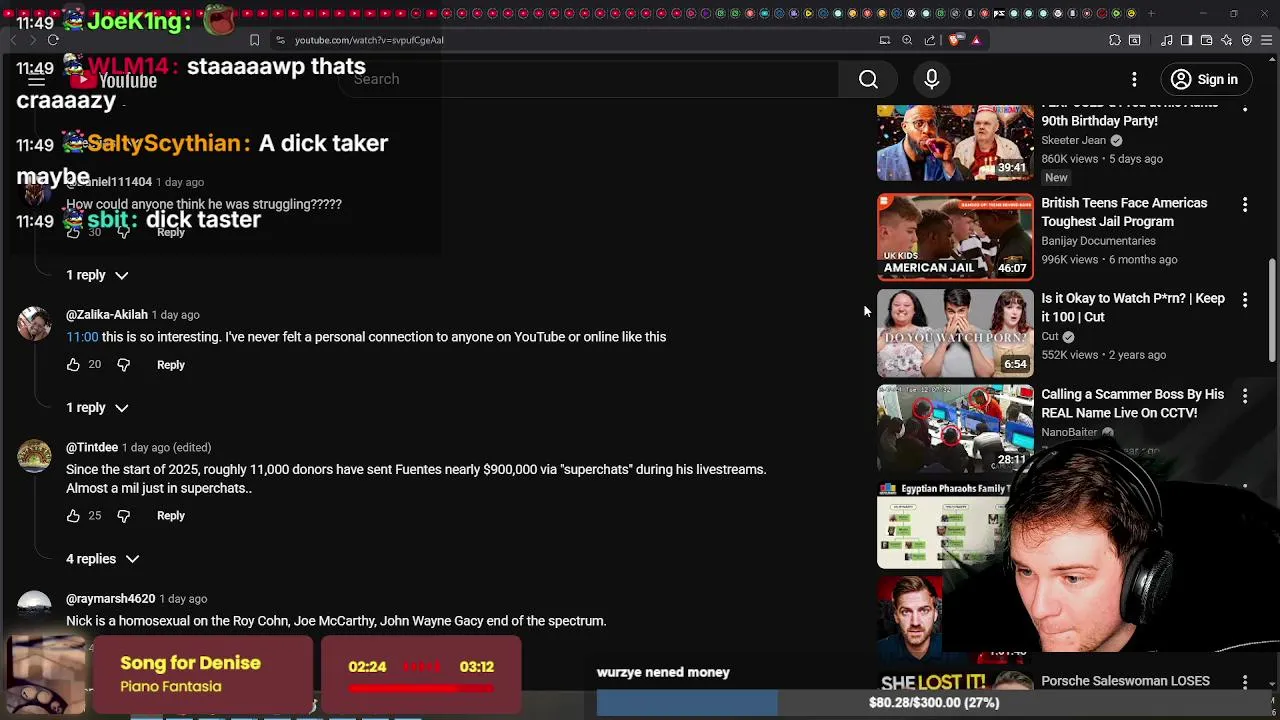Like the Zalika-Akilah comment

73,365
